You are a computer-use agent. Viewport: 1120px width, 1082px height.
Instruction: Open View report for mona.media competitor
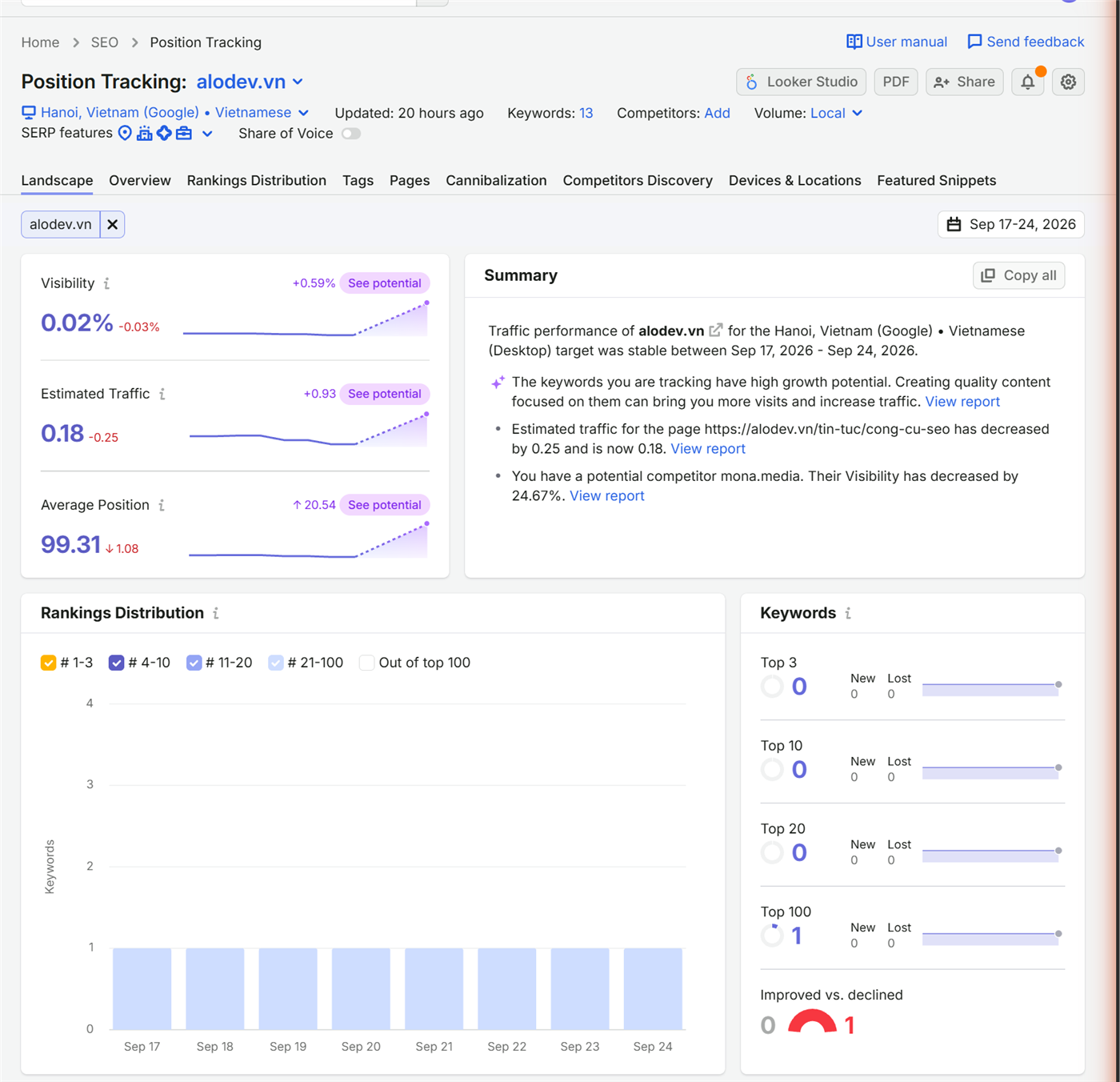point(606,496)
